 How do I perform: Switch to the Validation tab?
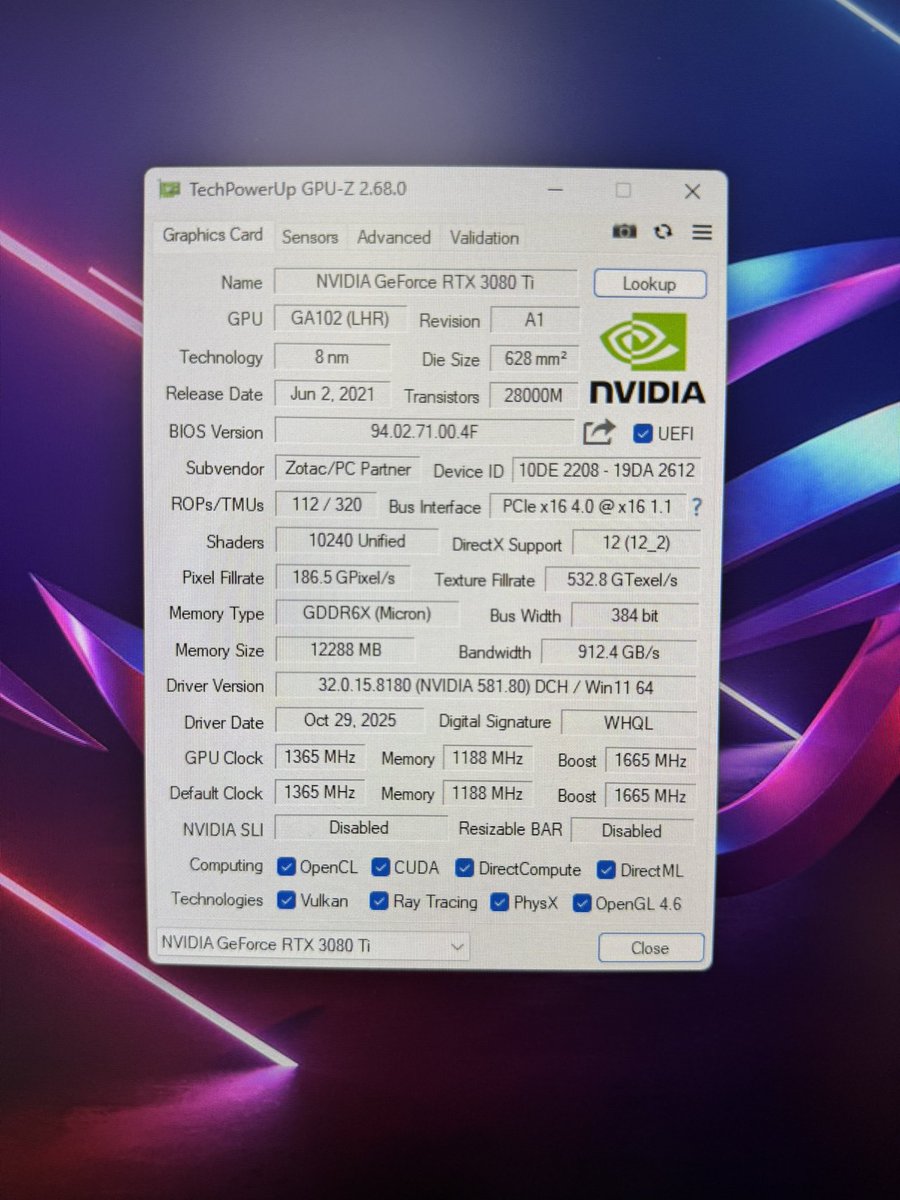click(484, 238)
